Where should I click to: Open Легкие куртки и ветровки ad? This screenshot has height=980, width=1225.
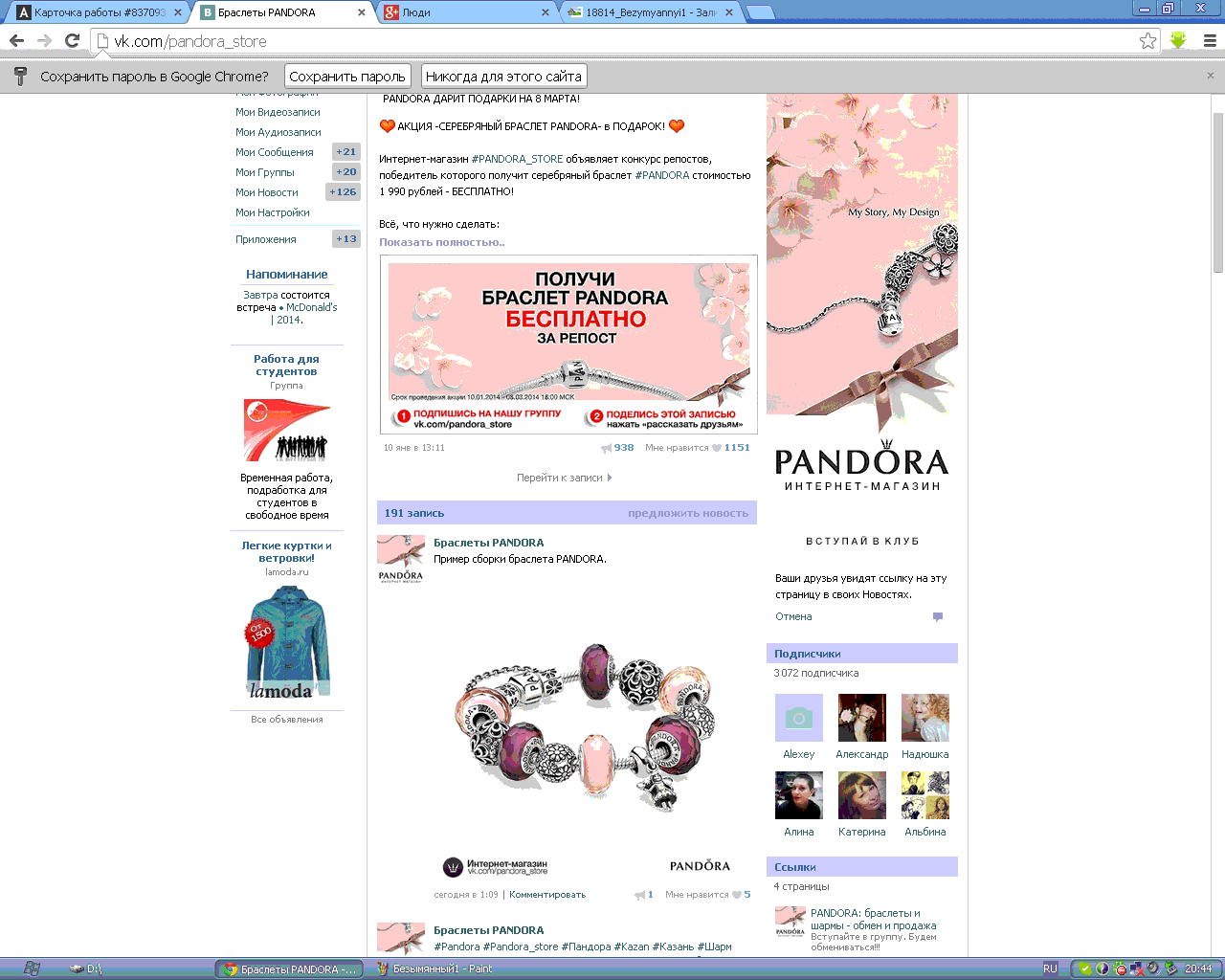286,551
